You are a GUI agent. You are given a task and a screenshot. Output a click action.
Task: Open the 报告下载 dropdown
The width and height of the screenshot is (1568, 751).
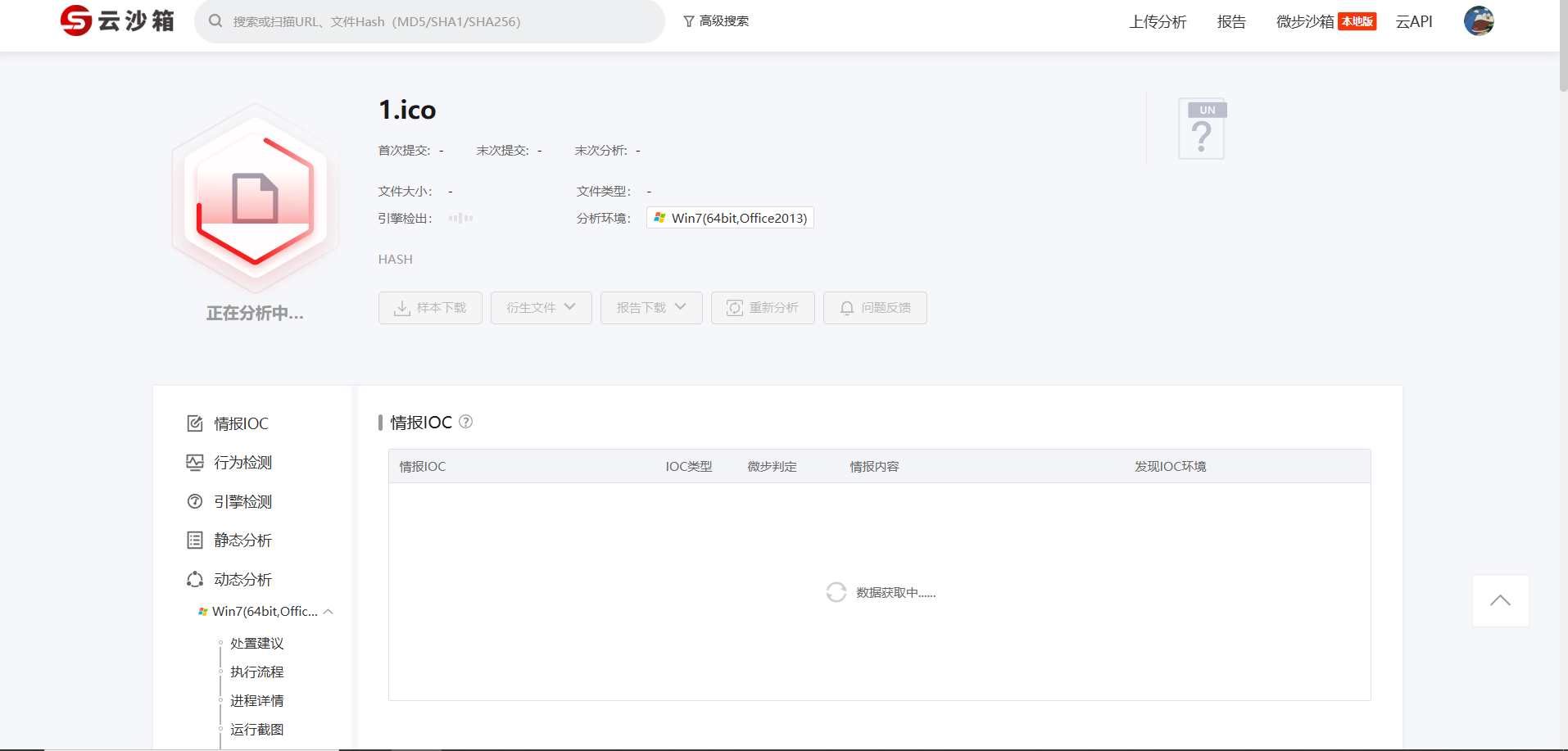coord(651,308)
